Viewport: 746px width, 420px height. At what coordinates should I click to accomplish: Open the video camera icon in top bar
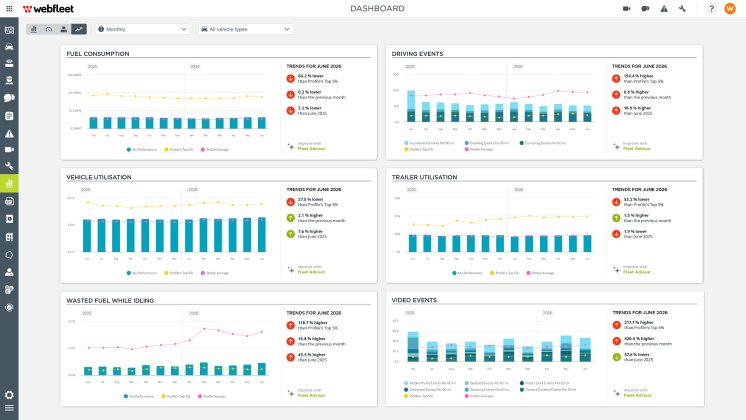(627, 9)
